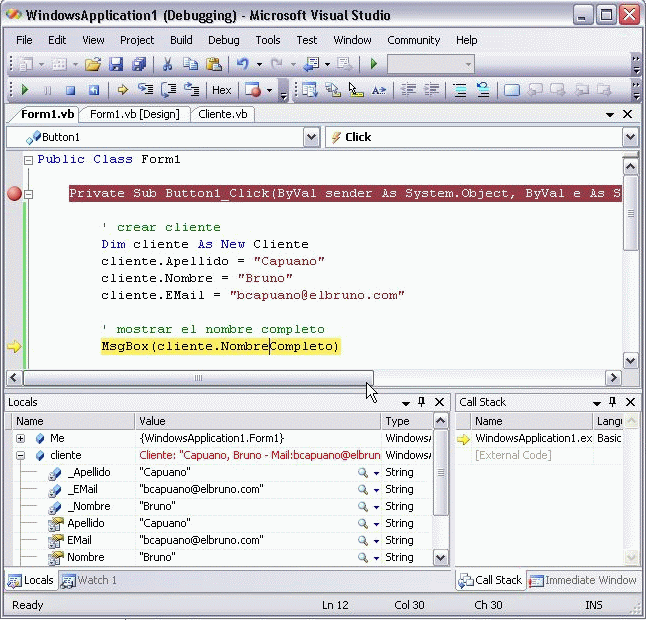The height and width of the screenshot is (620, 646).
Task: Toggle auto-hide pin on Locals panel
Action: tap(421, 402)
